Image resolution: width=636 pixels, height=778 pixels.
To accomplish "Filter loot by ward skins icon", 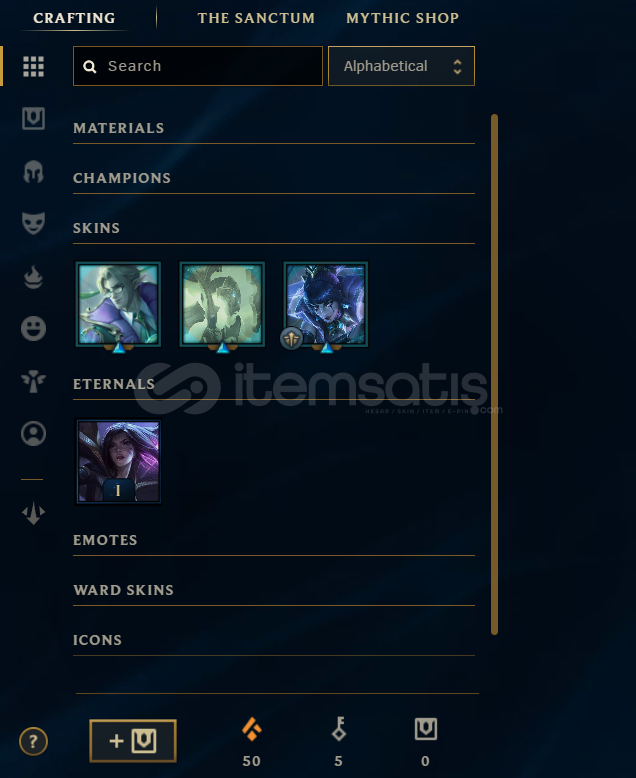I will pos(33,381).
